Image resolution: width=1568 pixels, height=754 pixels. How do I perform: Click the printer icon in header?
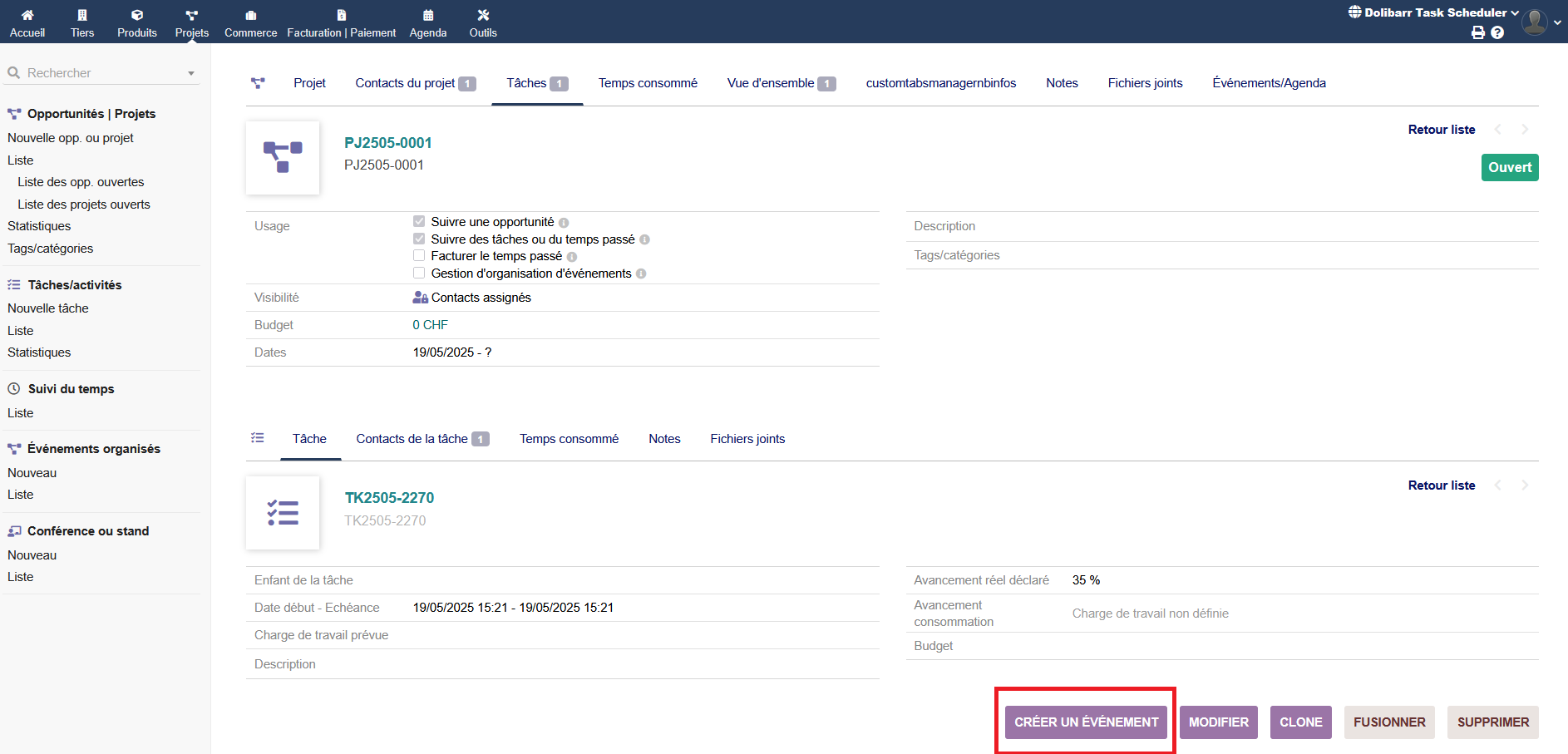click(x=1477, y=32)
